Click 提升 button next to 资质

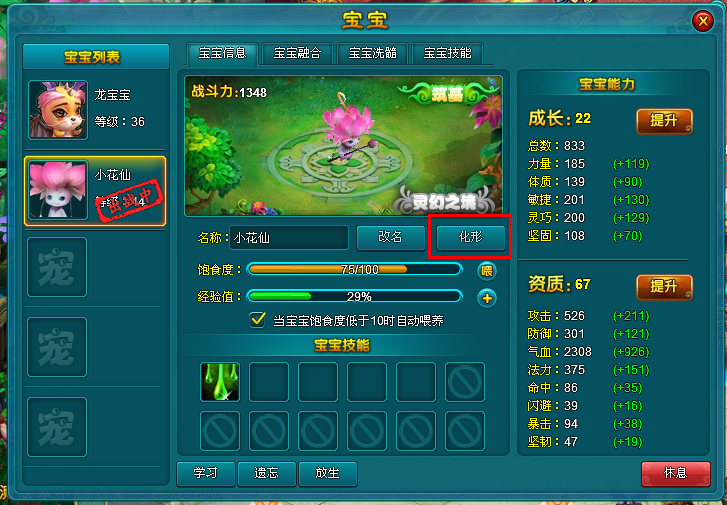[x=664, y=288]
